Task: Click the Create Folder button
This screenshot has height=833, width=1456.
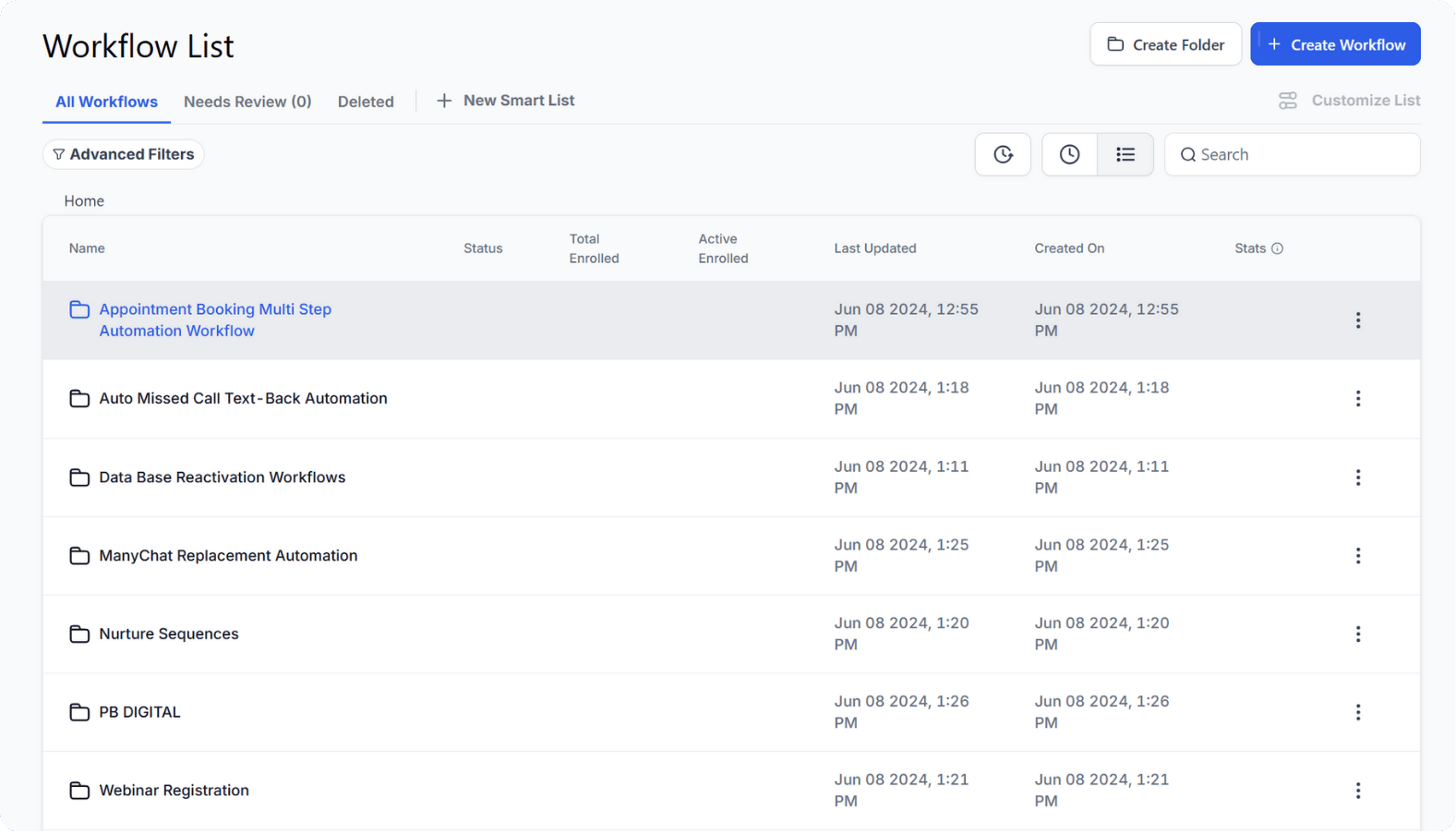Action: [x=1165, y=44]
